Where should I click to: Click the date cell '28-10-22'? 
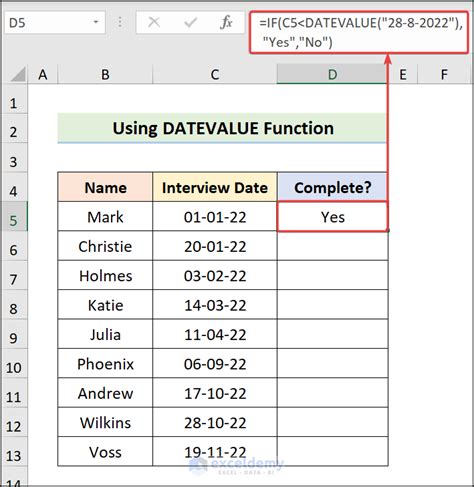coord(215,422)
